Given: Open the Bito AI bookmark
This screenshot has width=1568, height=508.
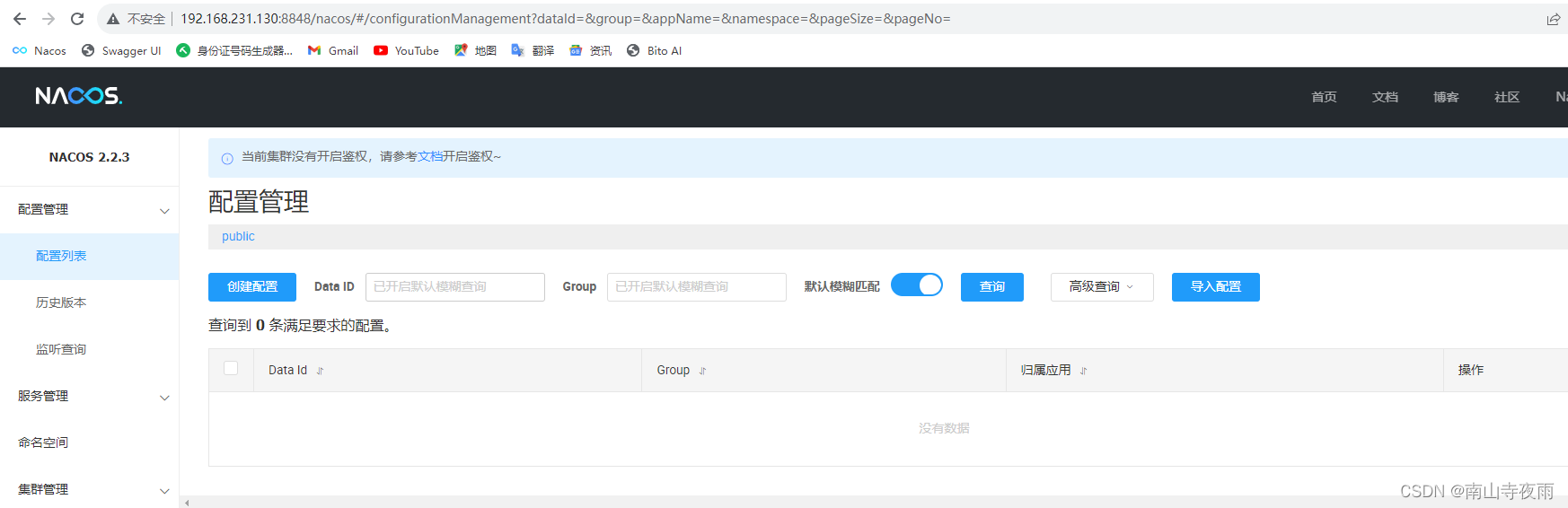Looking at the screenshot, I should (654, 51).
